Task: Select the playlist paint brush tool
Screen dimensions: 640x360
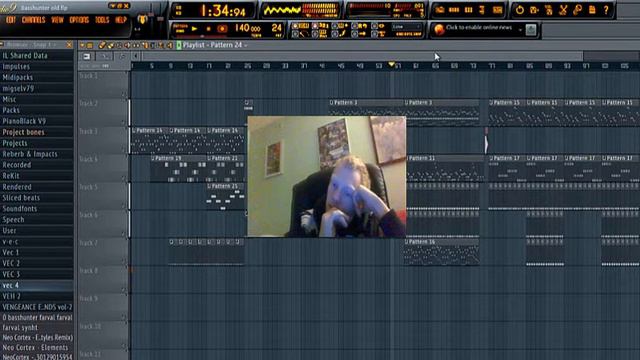Action: [110, 45]
